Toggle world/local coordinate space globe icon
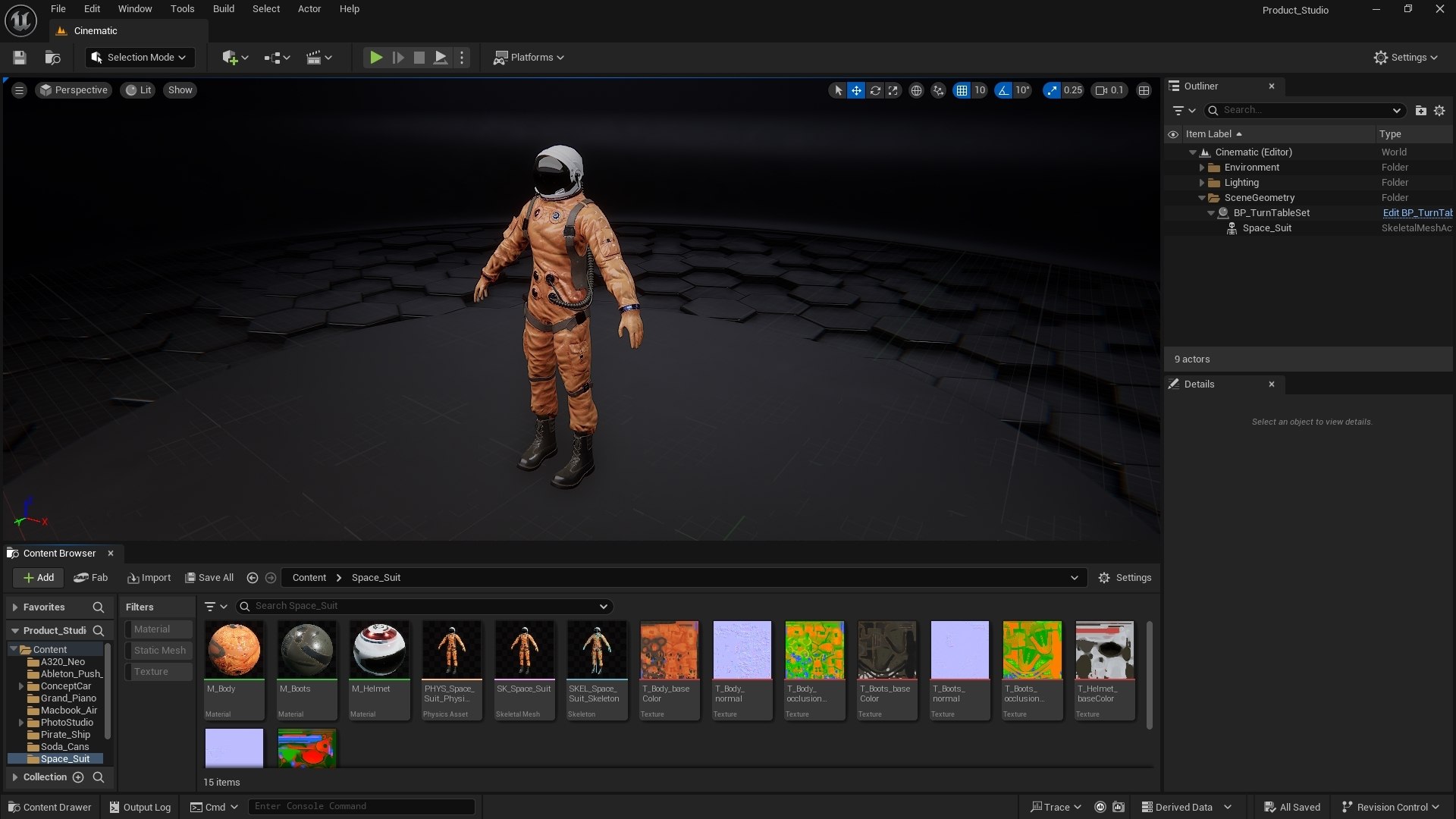The height and width of the screenshot is (819, 1456). [x=916, y=90]
